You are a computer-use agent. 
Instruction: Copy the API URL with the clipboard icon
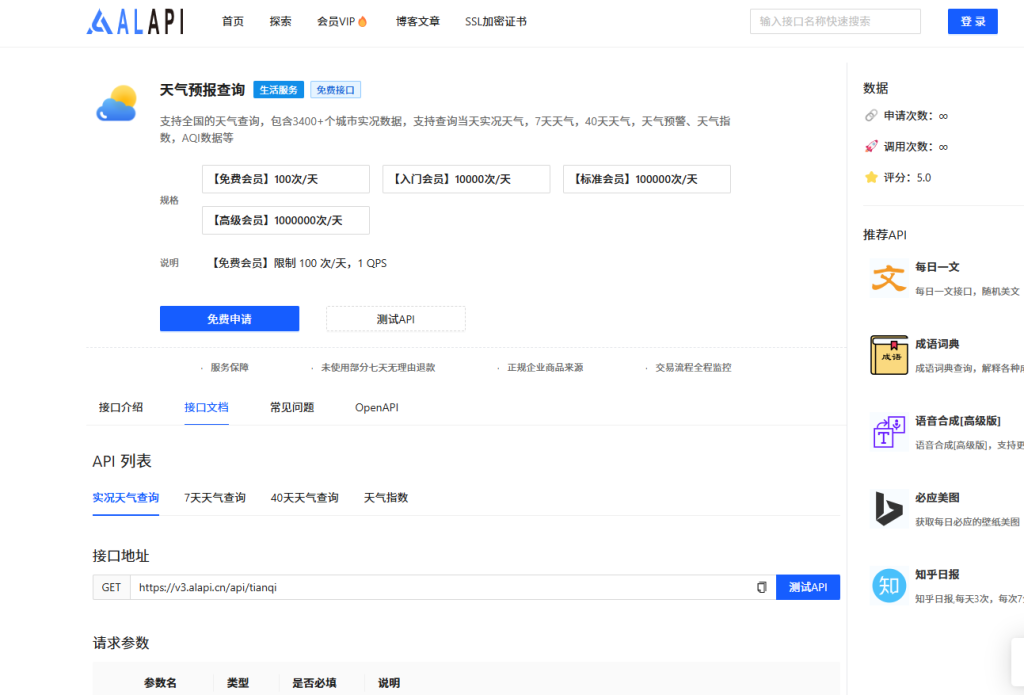[761, 587]
